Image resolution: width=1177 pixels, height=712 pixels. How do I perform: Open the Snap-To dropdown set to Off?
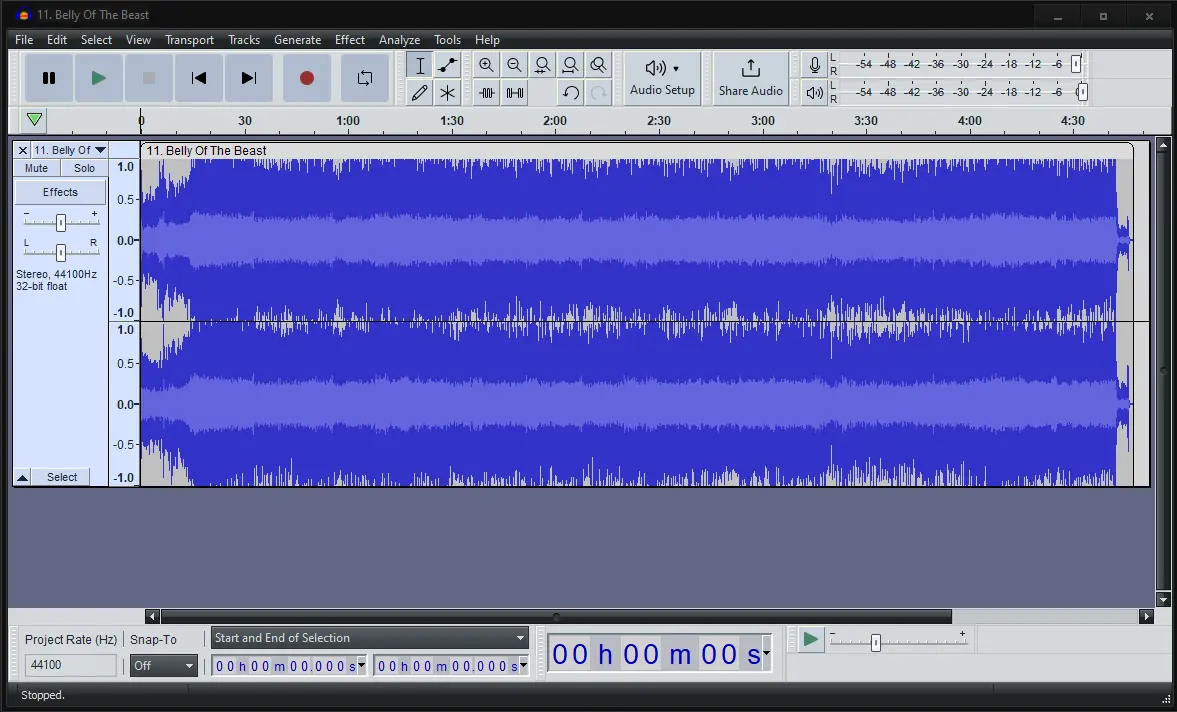coord(163,665)
